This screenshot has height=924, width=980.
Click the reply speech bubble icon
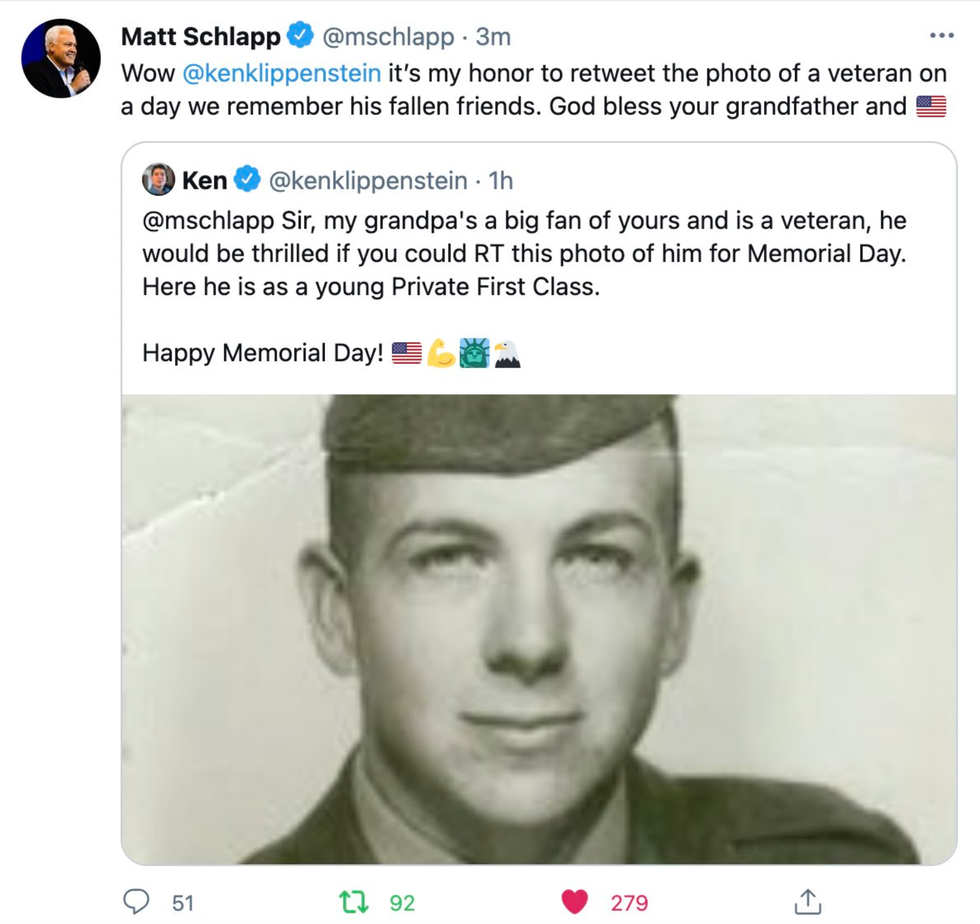click(137, 902)
